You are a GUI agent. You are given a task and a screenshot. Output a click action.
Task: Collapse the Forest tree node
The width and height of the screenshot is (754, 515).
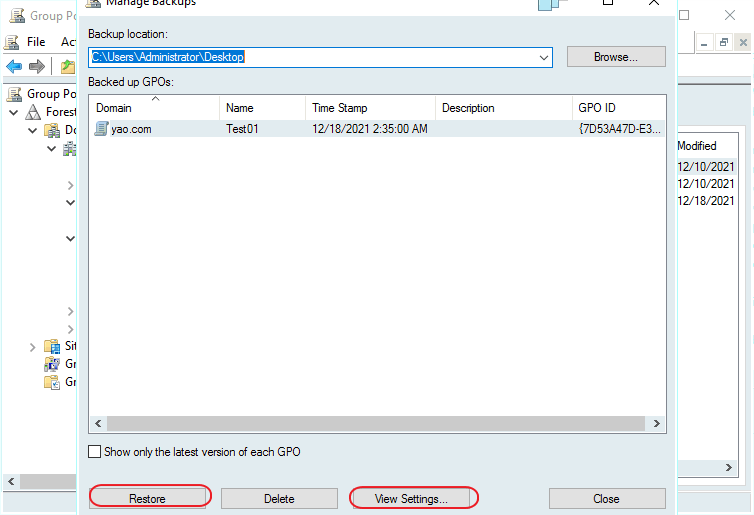pos(13,112)
